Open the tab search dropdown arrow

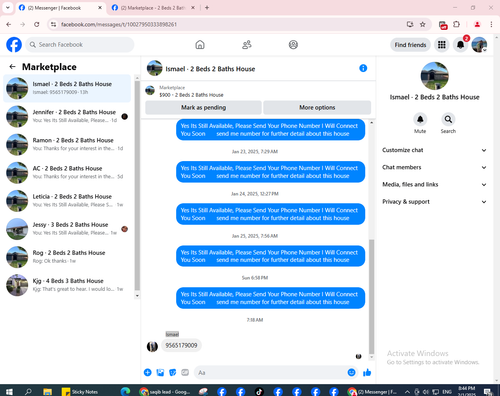(x=8, y=7)
